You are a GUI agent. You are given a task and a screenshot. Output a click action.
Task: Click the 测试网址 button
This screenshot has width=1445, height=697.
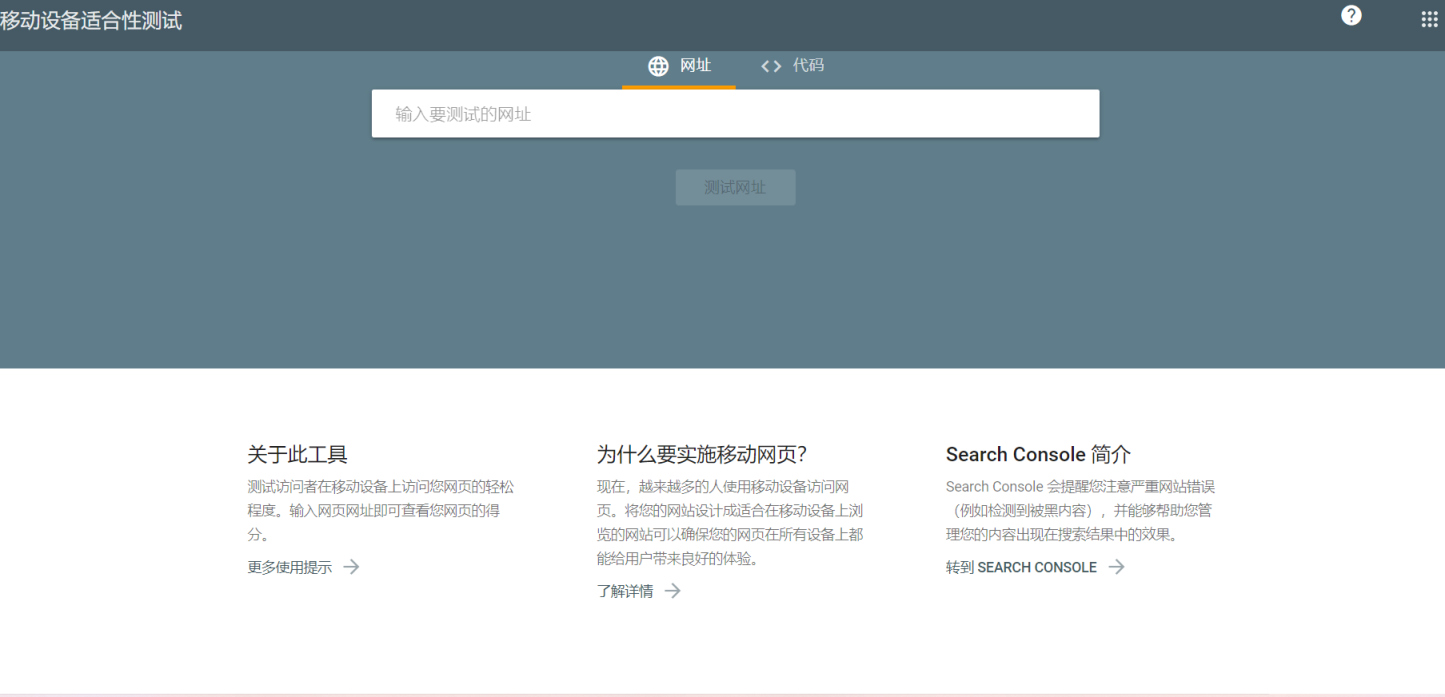pos(735,187)
